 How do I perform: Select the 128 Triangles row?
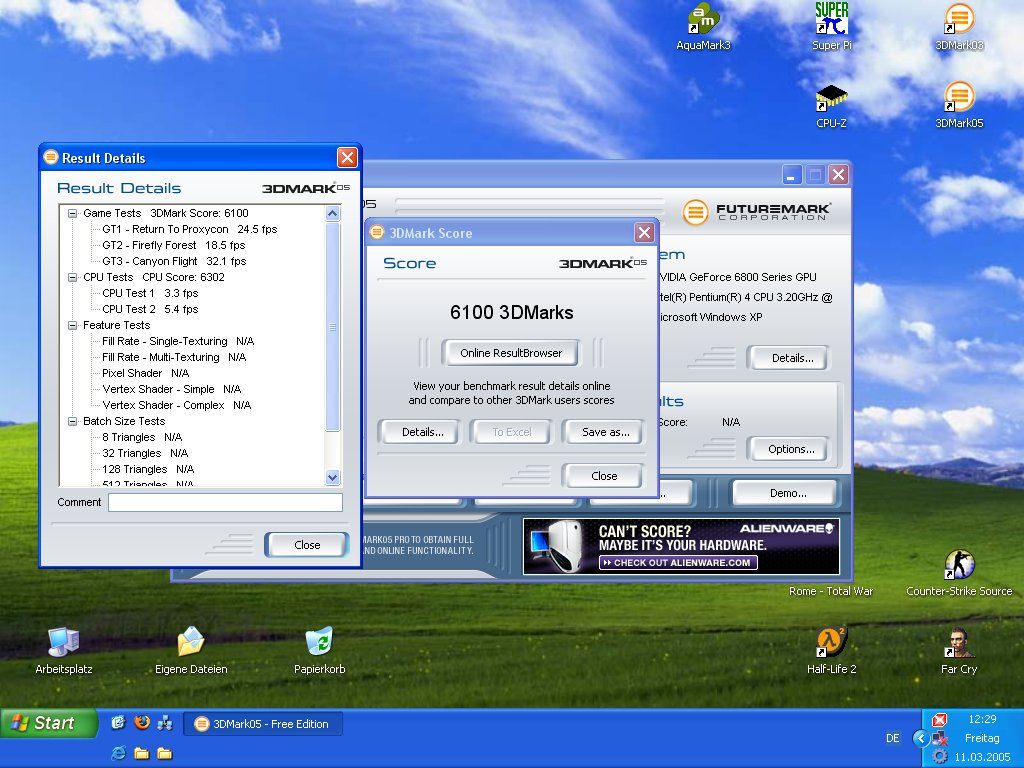click(148, 470)
